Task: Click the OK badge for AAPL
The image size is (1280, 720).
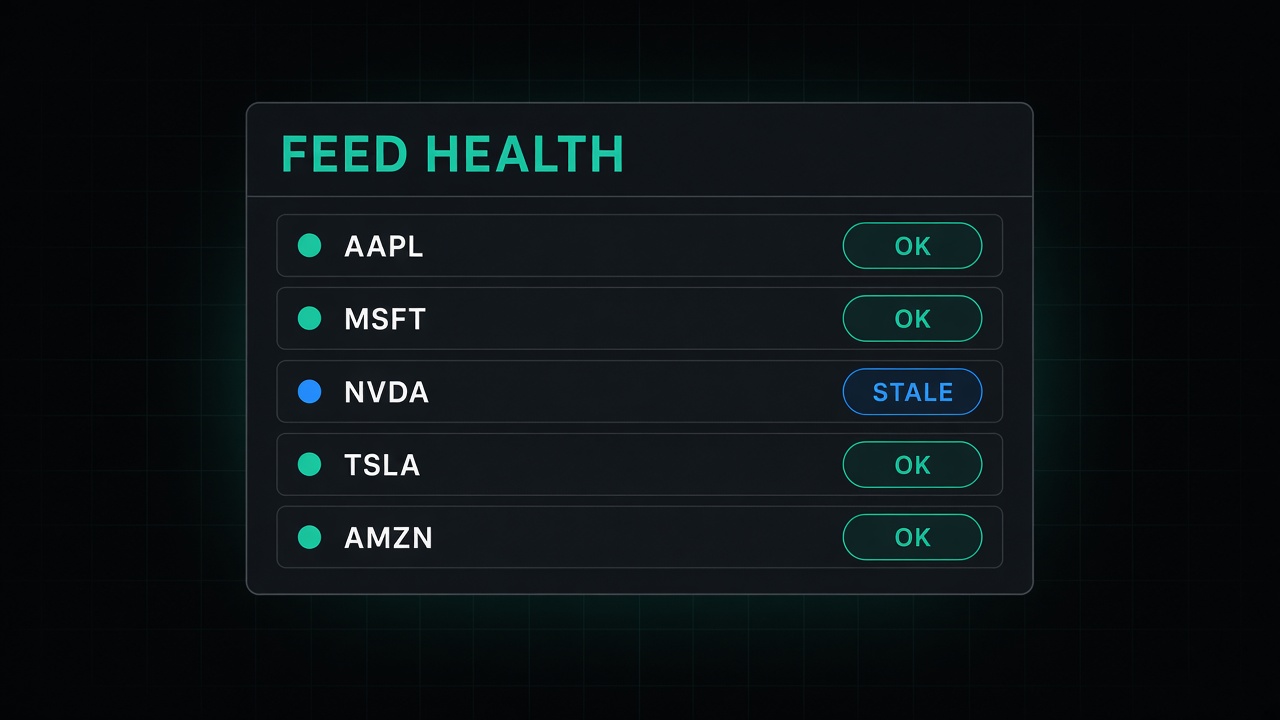Action: tap(912, 245)
